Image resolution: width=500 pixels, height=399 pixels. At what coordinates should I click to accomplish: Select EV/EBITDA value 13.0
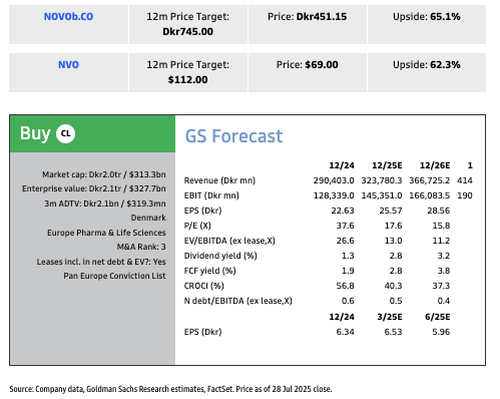point(393,241)
